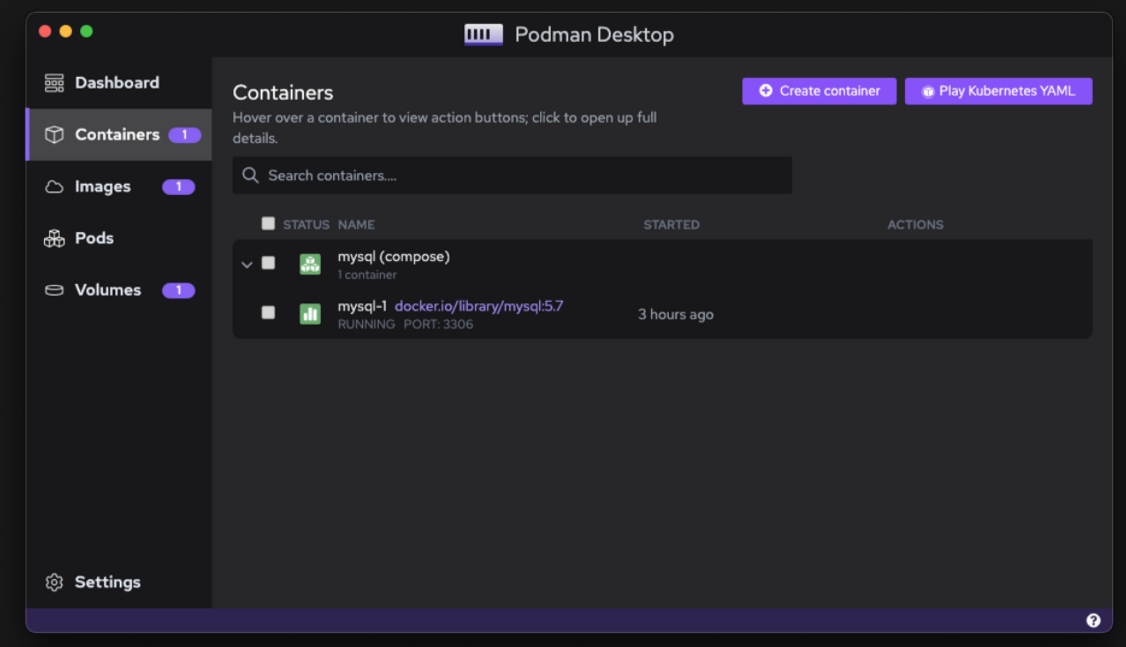Image resolution: width=1126 pixels, height=647 pixels.
Task: Click the green maximize window button
Action: [87, 31]
